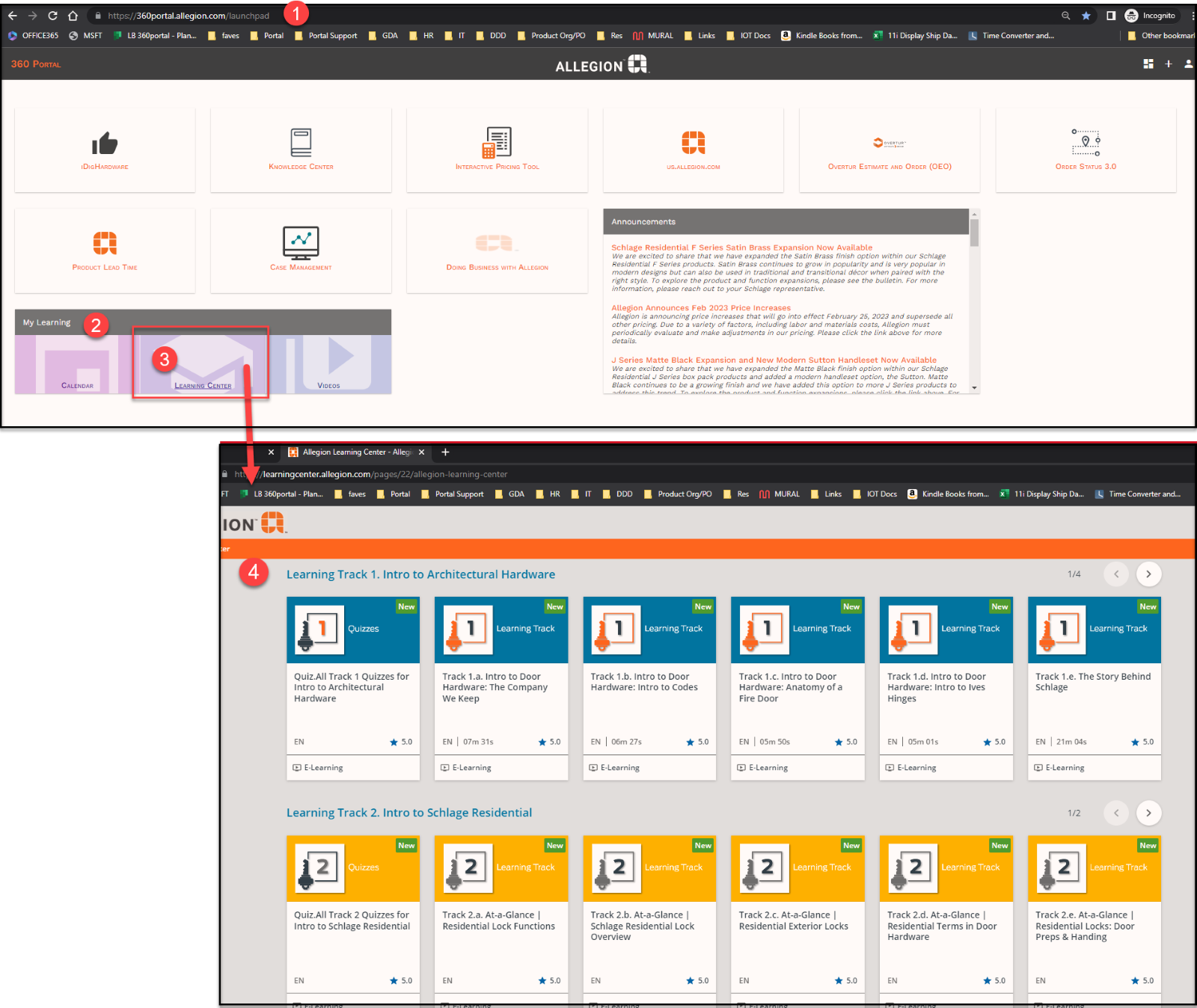Open Track 2.a Residential Lock Functions card
The image size is (1197, 1008).
(501, 920)
